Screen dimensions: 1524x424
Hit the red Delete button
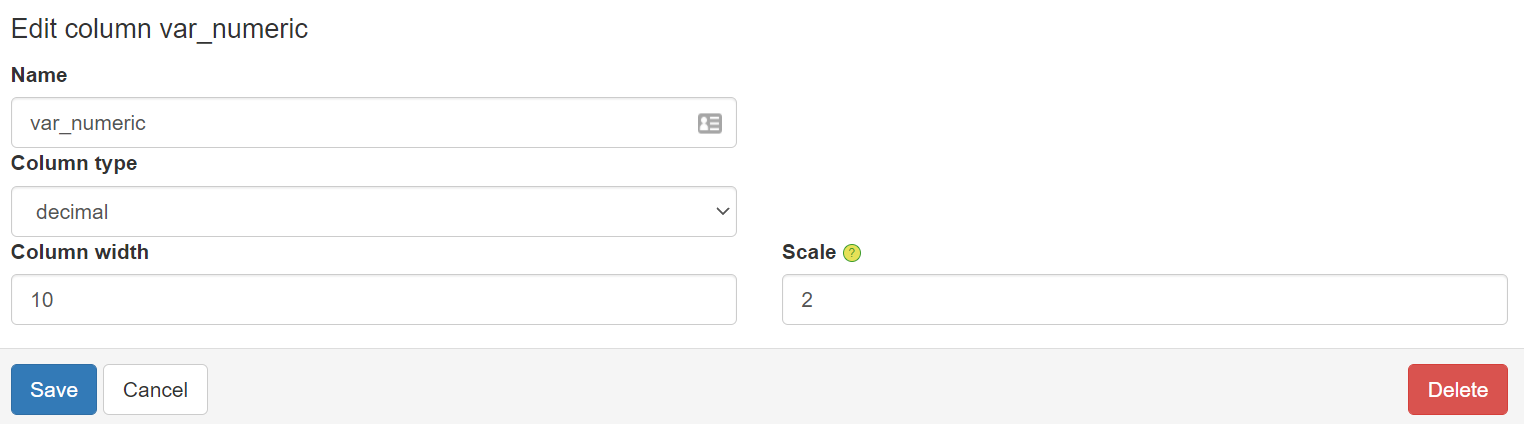pos(1457,389)
